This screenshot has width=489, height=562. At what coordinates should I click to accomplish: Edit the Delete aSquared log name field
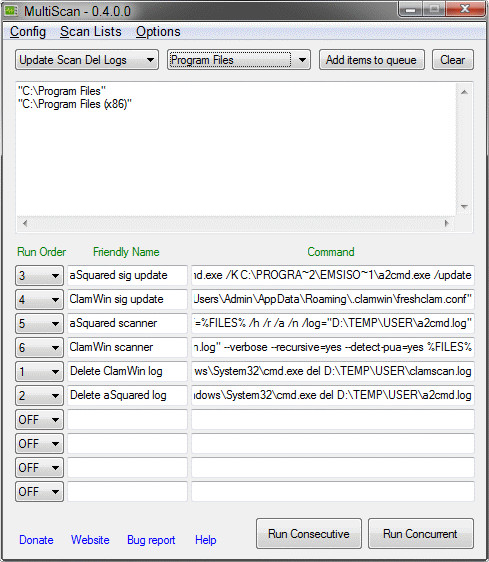pyautogui.click(x=127, y=395)
